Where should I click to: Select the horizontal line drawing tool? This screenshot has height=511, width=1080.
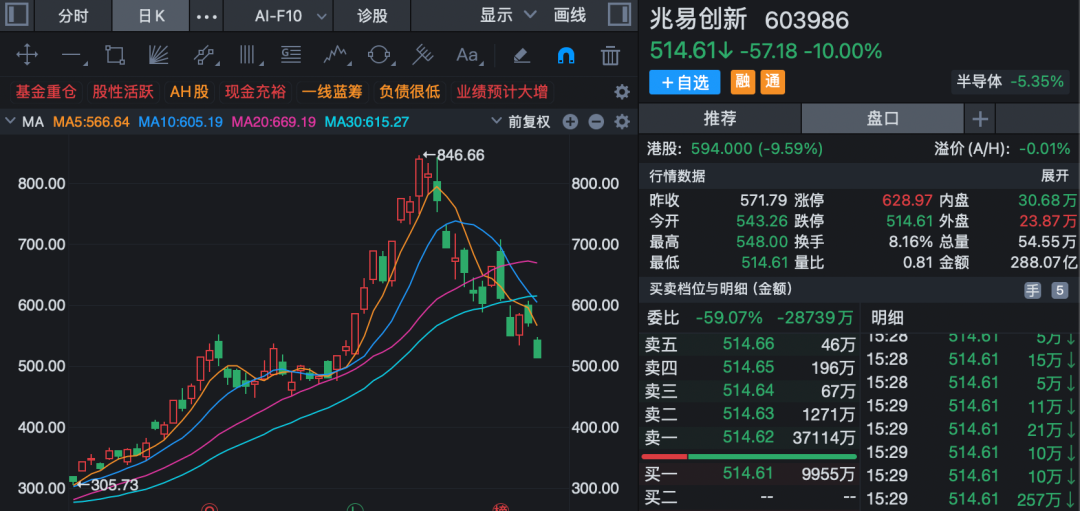(72, 55)
